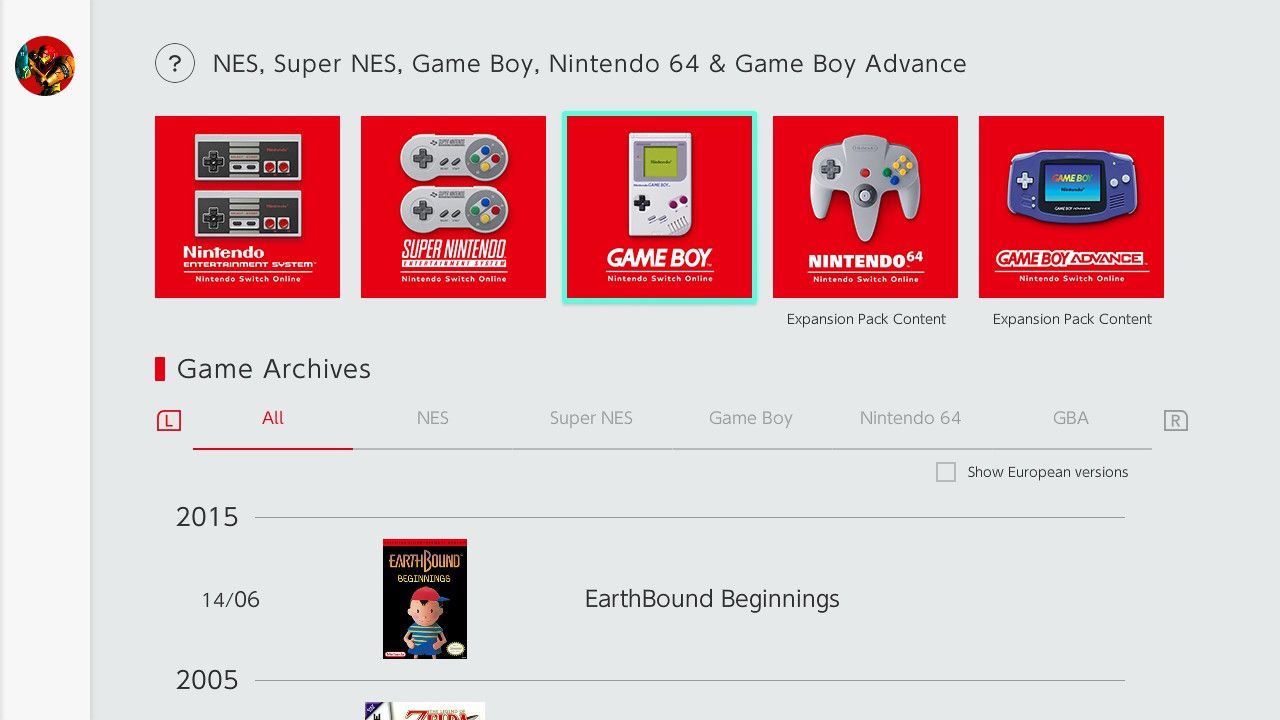The image size is (1280, 720).
Task: Open the EarthBound Beginnings box art thumbnail
Action: pos(424,598)
